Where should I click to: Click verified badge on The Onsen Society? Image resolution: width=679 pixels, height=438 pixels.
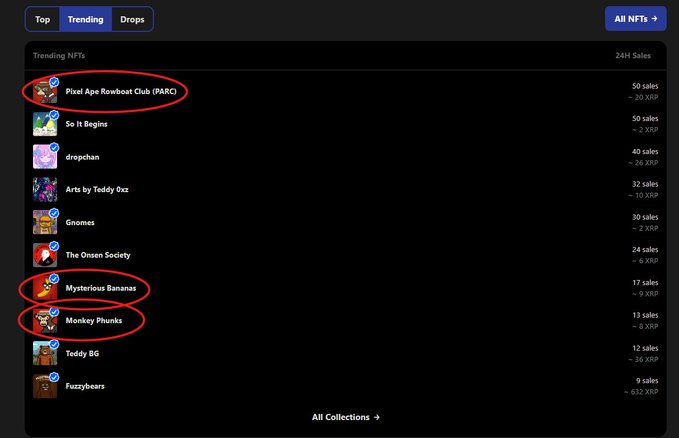(x=54, y=246)
